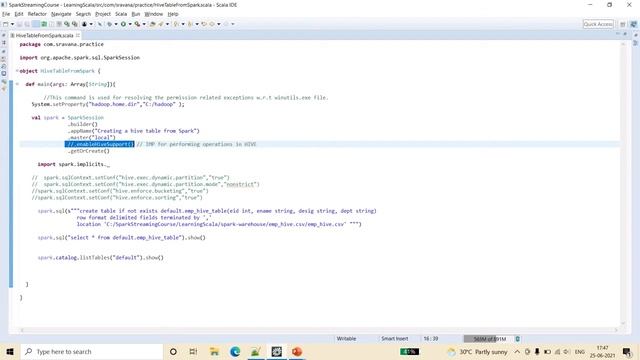Click the Smart Insert status entry
Image resolution: width=640 pixels, height=360 pixels.
(395, 339)
